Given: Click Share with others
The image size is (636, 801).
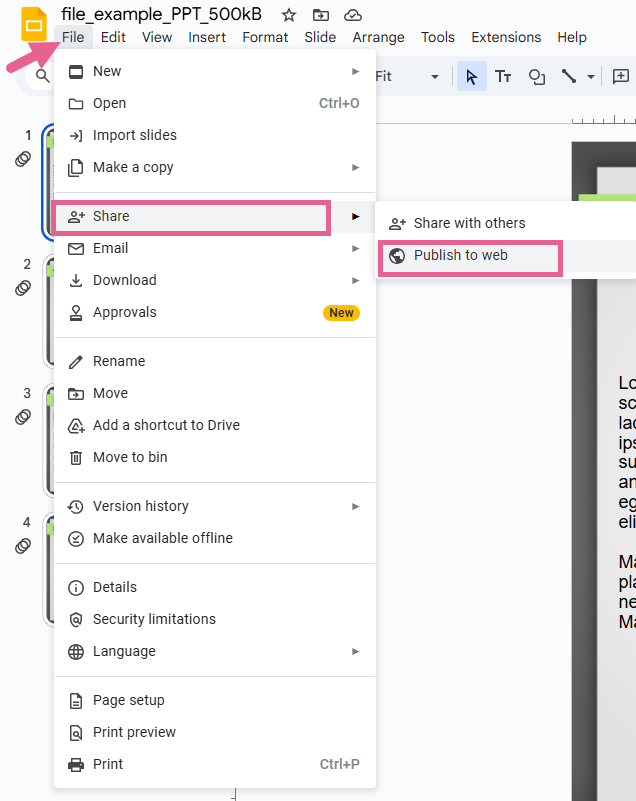Looking at the screenshot, I should coord(469,223).
